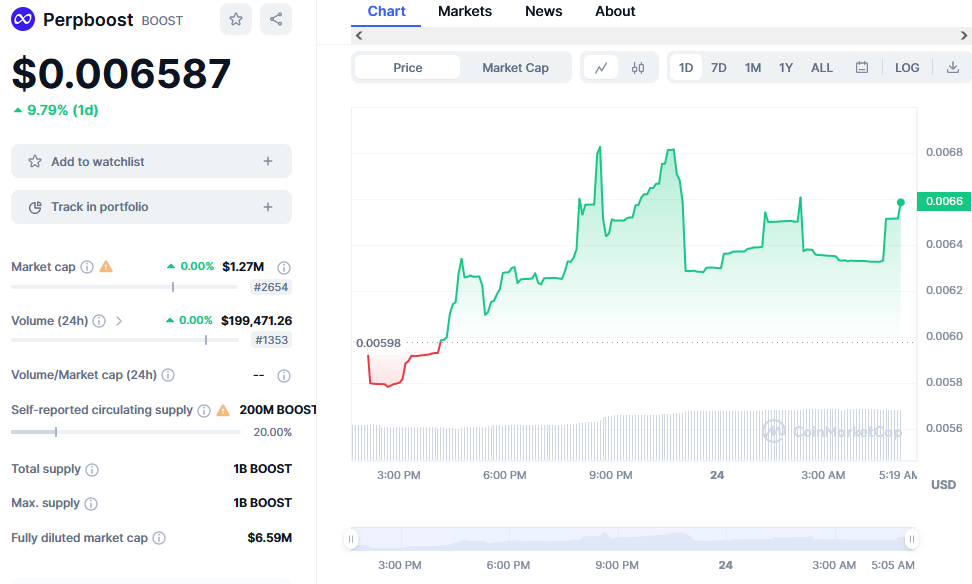Click the Perpboost coin logo

[x=23, y=19]
